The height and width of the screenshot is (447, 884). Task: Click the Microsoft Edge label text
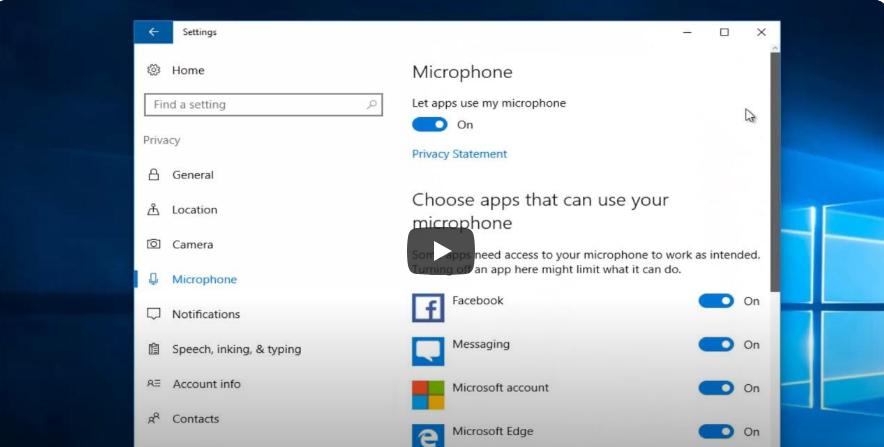[x=492, y=431]
